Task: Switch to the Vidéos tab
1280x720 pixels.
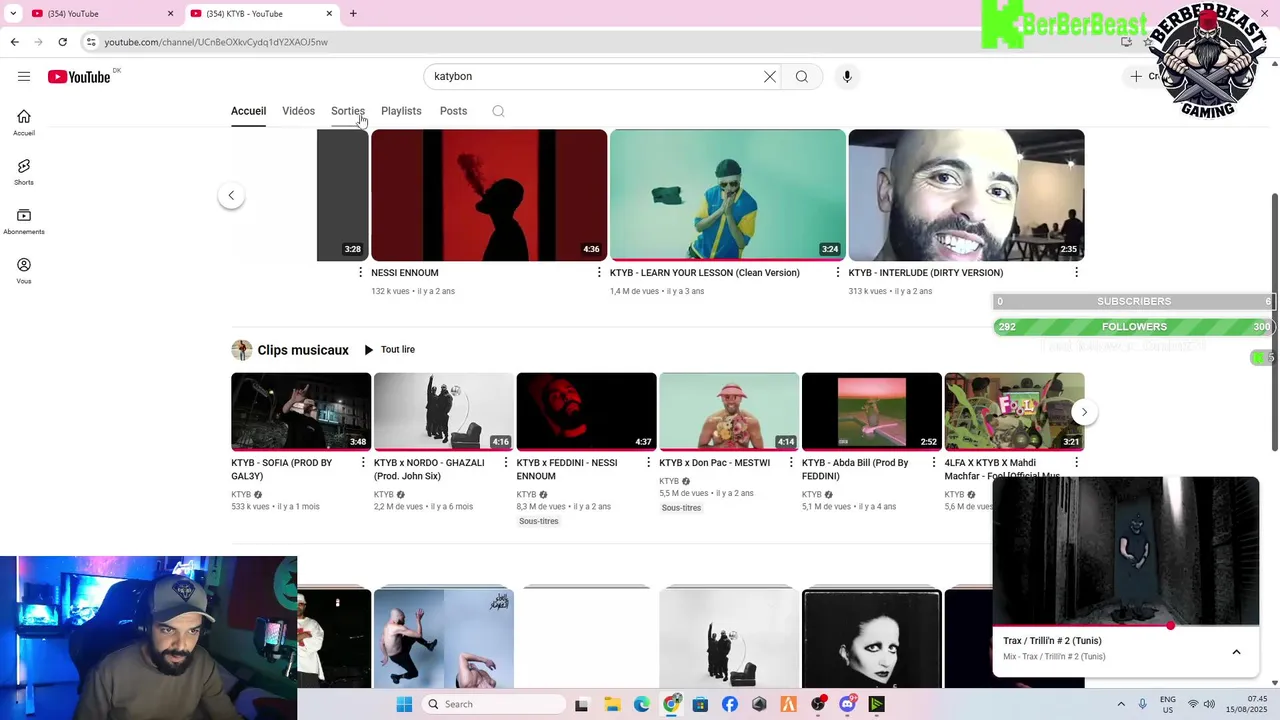Action: click(x=298, y=111)
